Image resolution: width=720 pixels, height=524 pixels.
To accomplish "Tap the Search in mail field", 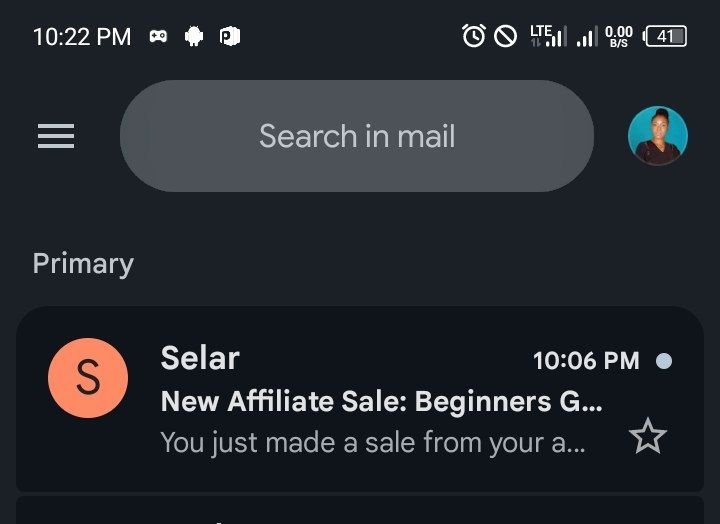I will point(357,136).
